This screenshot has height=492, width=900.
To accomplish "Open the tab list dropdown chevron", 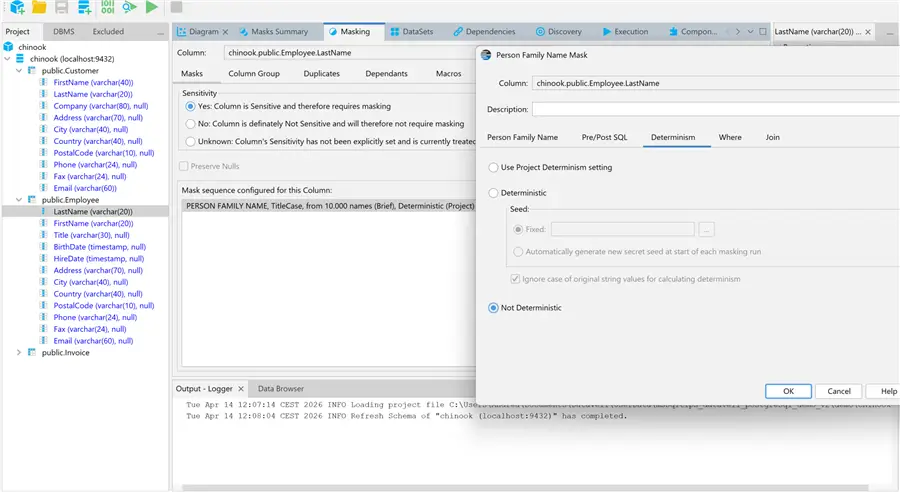I will 750,32.
